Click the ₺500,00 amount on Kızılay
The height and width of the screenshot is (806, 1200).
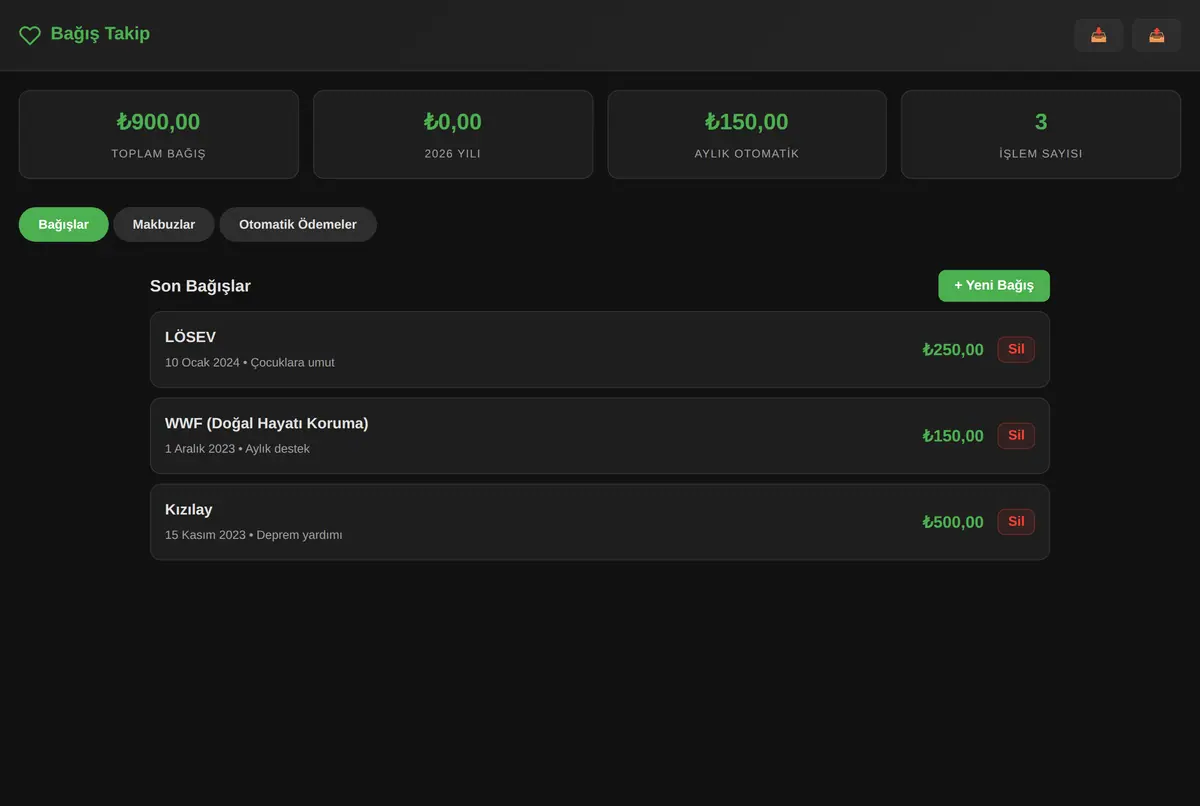pyautogui.click(x=953, y=522)
